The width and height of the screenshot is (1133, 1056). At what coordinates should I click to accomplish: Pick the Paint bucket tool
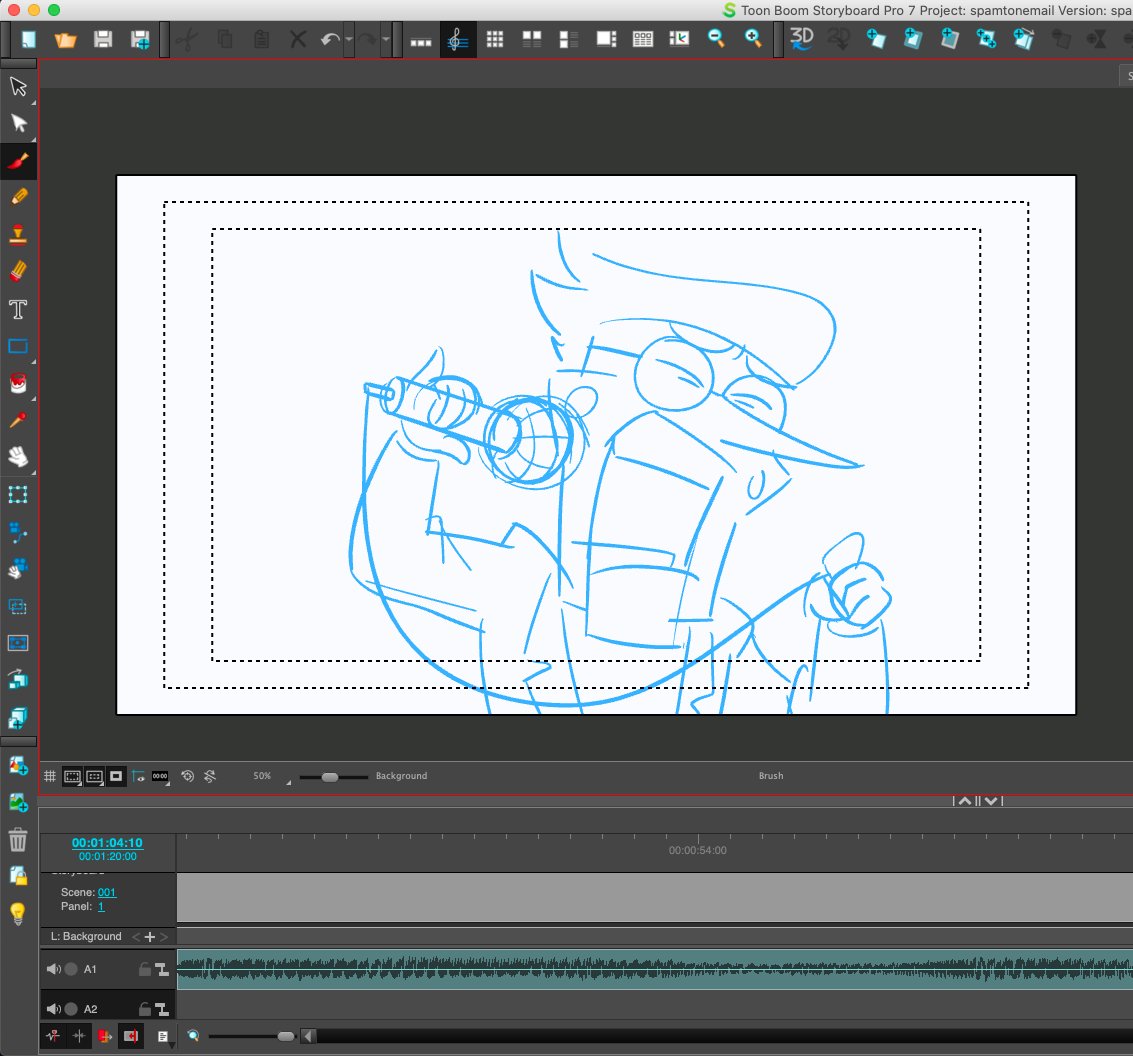point(18,383)
